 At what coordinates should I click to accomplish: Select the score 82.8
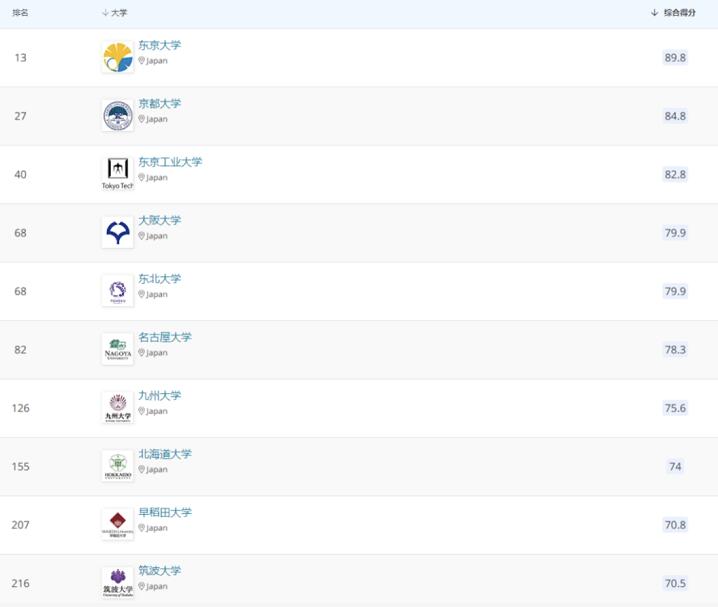[675, 174]
